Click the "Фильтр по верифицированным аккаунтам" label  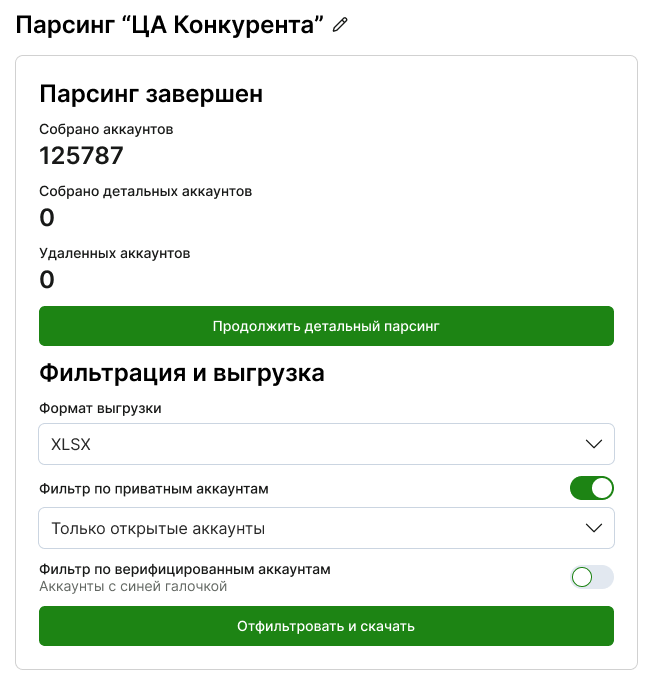(184, 569)
